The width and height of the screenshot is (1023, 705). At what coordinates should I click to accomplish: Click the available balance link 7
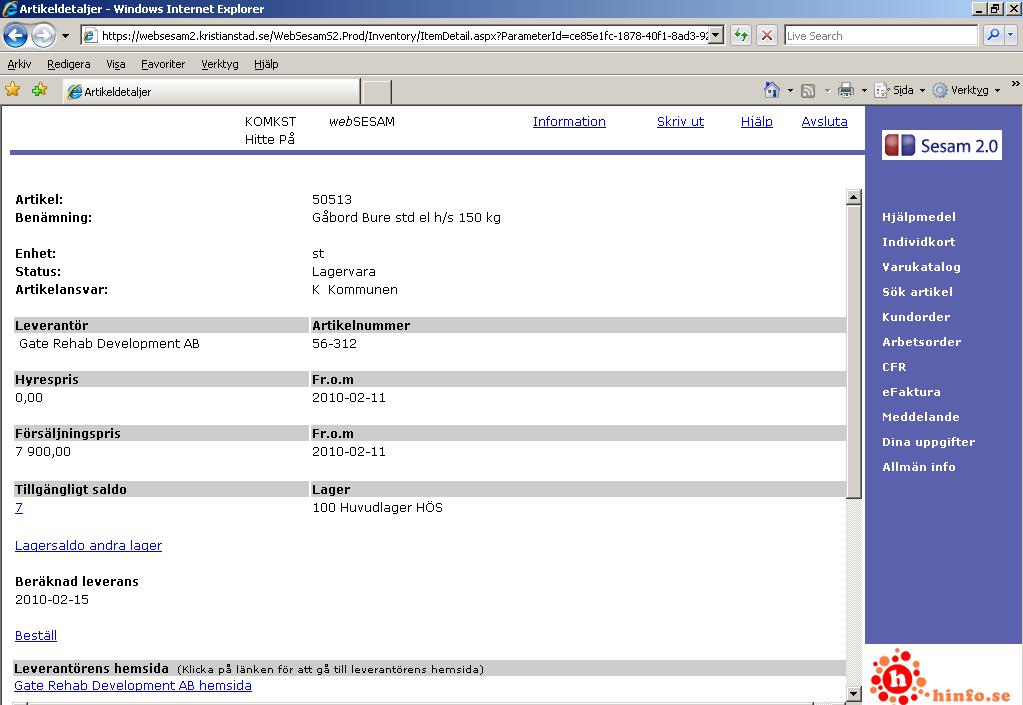click(x=19, y=507)
